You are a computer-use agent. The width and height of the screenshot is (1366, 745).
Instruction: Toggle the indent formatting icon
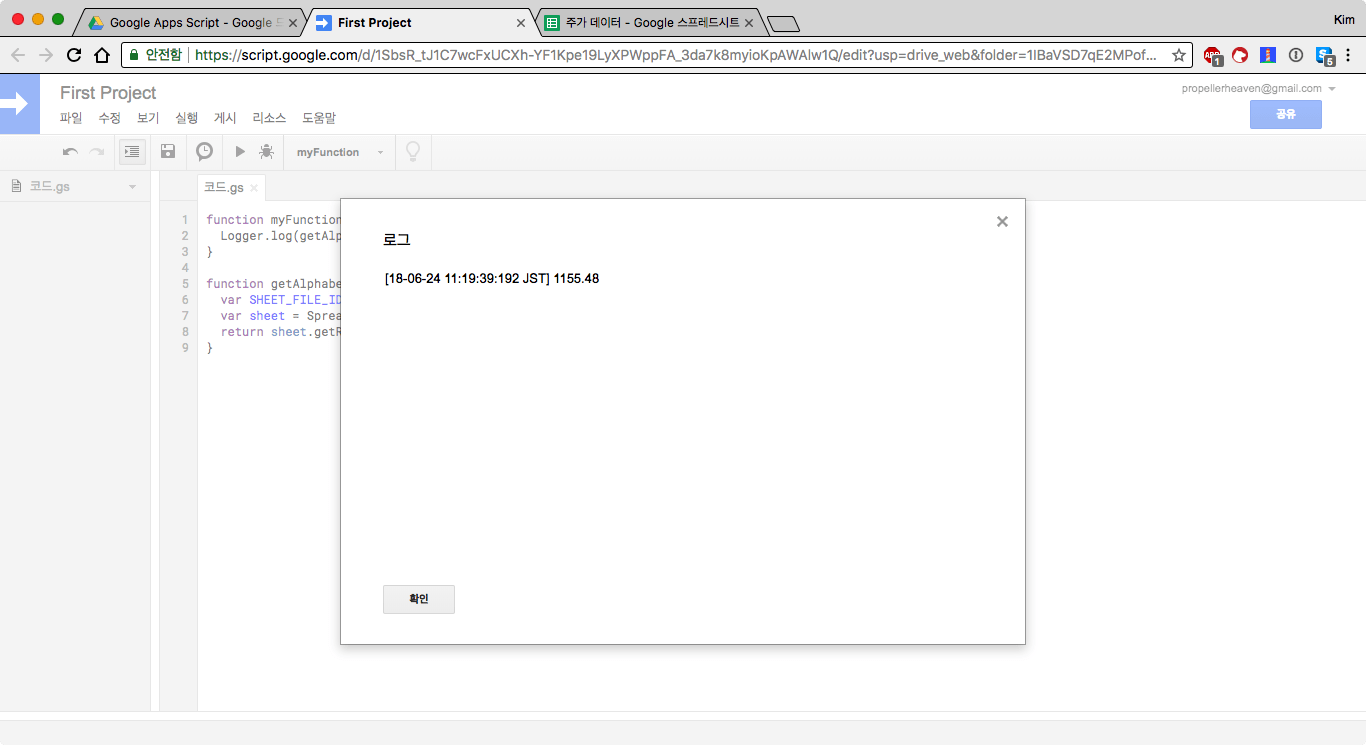tap(132, 152)
